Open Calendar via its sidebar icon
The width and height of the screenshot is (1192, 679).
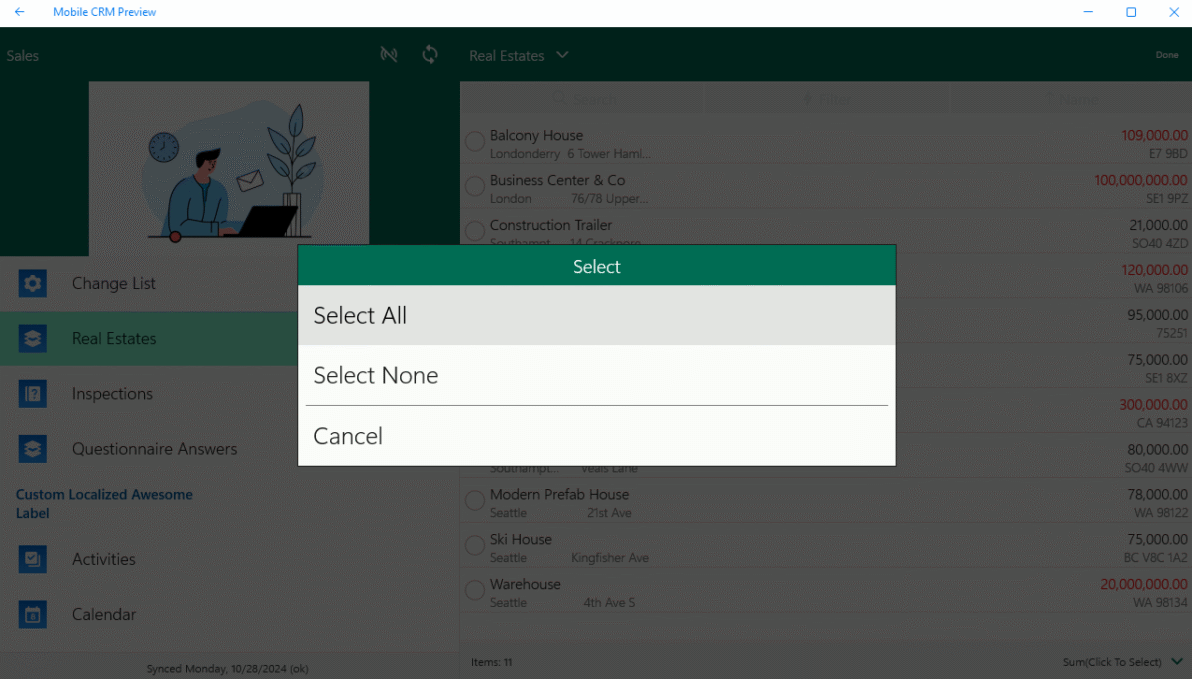coord(33,614)
